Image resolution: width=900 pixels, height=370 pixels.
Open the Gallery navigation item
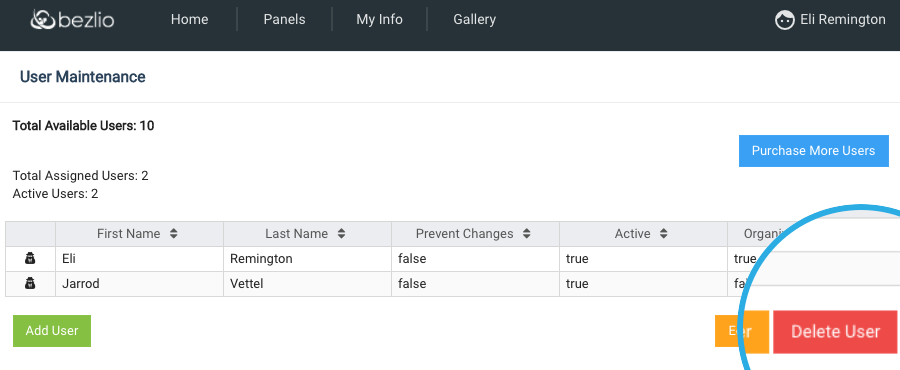pyautogui.click(x=474, y=20)
